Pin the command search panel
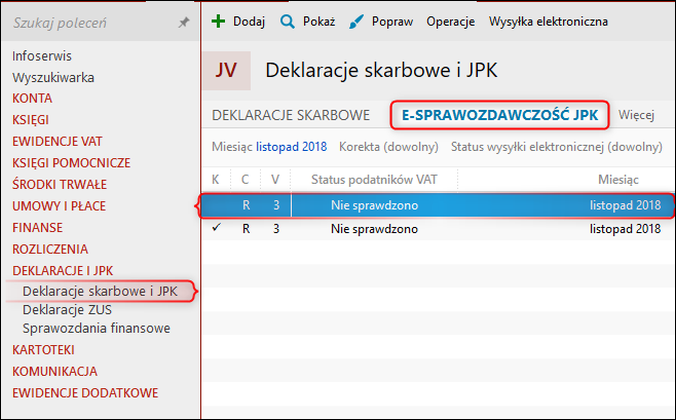676x420 pixels. coord(184,22)
